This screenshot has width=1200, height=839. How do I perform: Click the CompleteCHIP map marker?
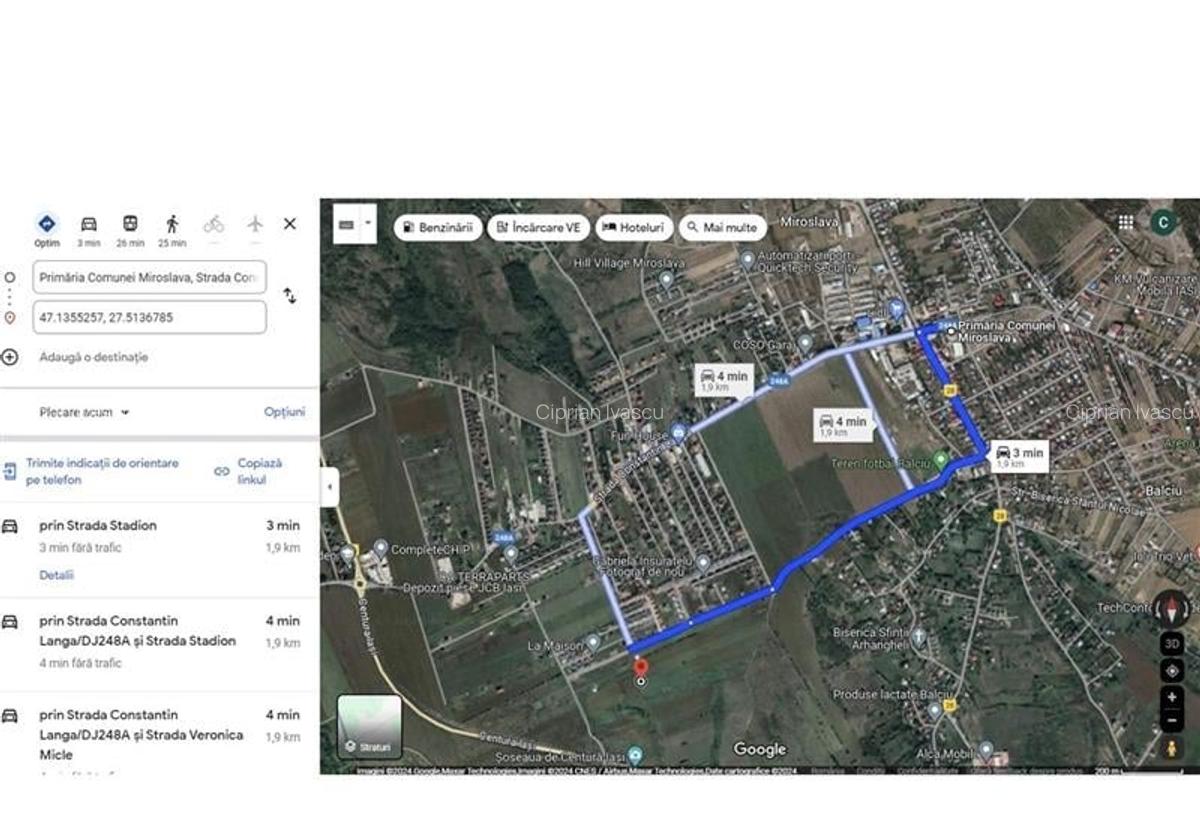pyautogui.click(x=380, y=548)
